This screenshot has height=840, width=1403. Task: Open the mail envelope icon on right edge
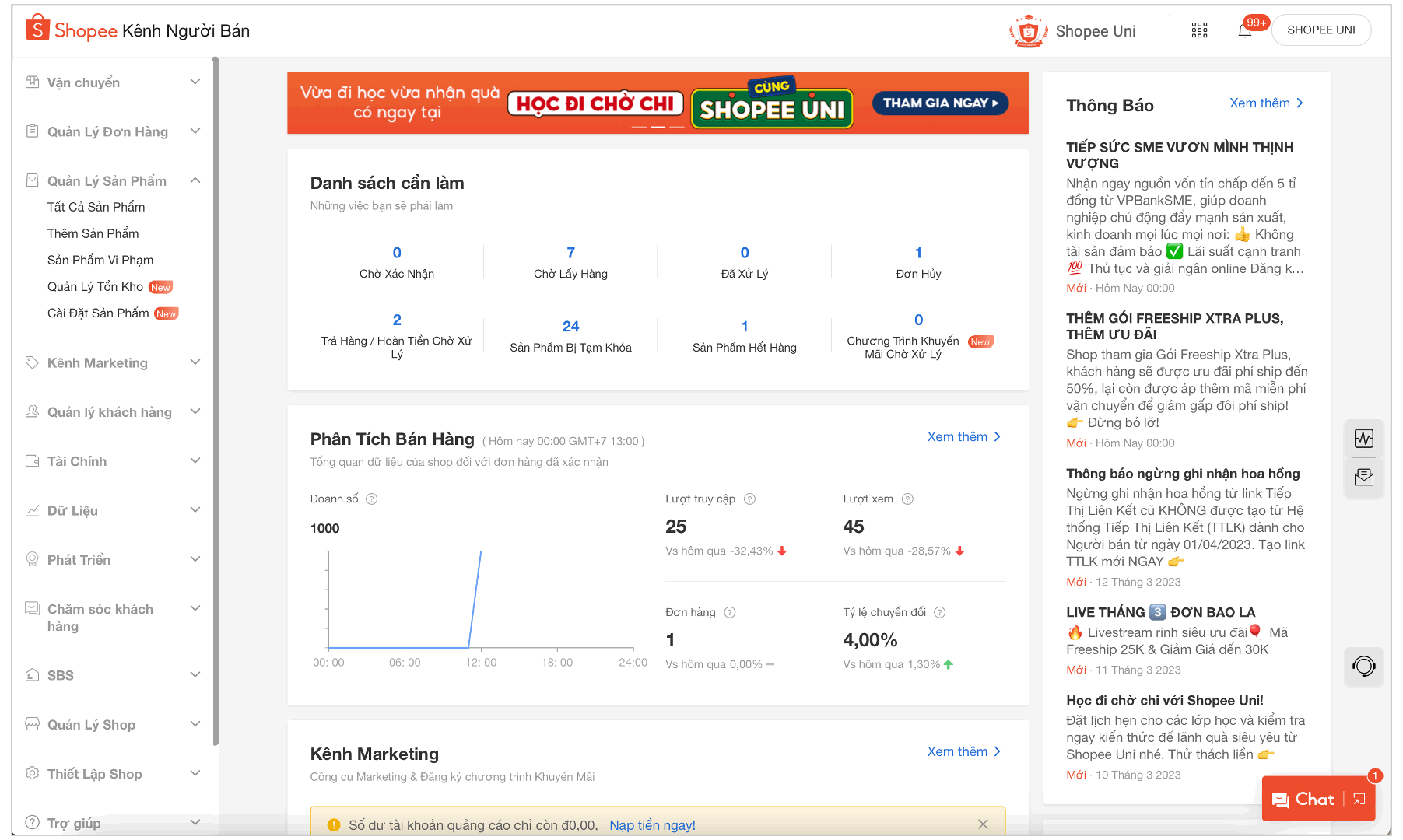click(1363, 478)
